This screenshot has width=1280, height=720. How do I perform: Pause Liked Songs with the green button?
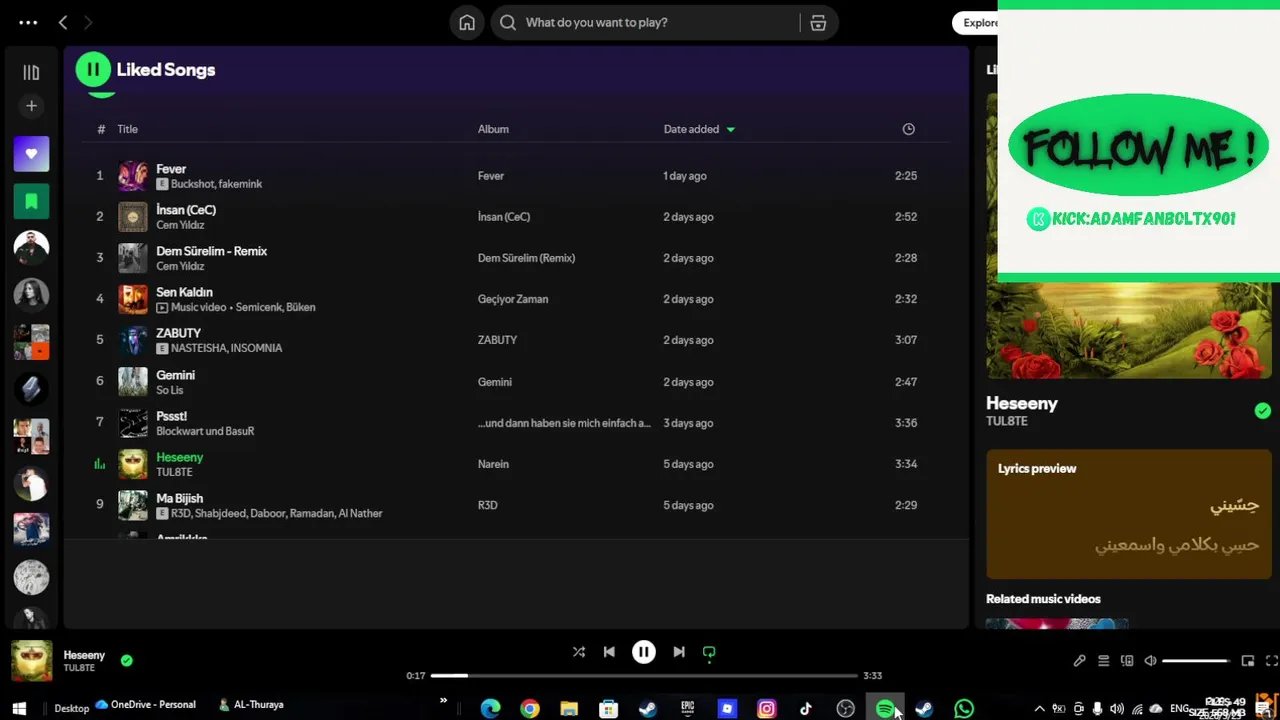coord(93,69)
